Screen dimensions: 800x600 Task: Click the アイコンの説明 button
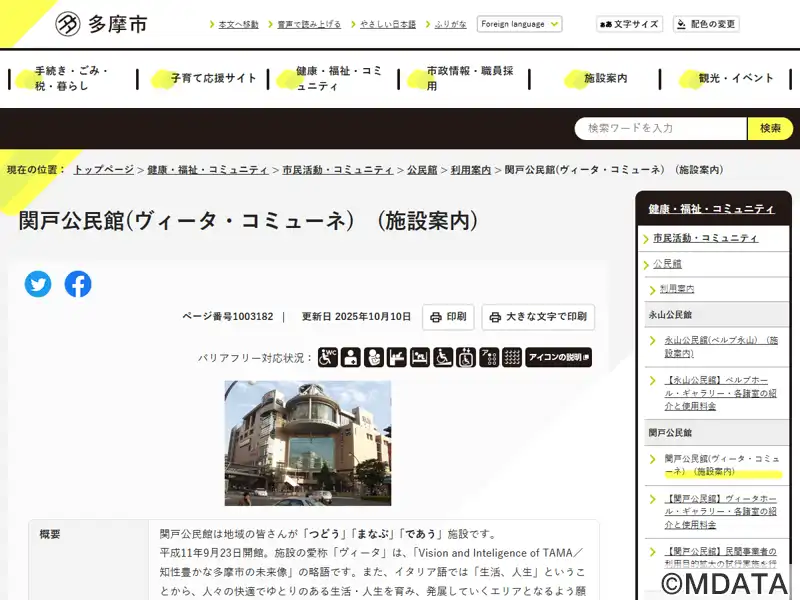pyautogui.click(x=558, y=357)
